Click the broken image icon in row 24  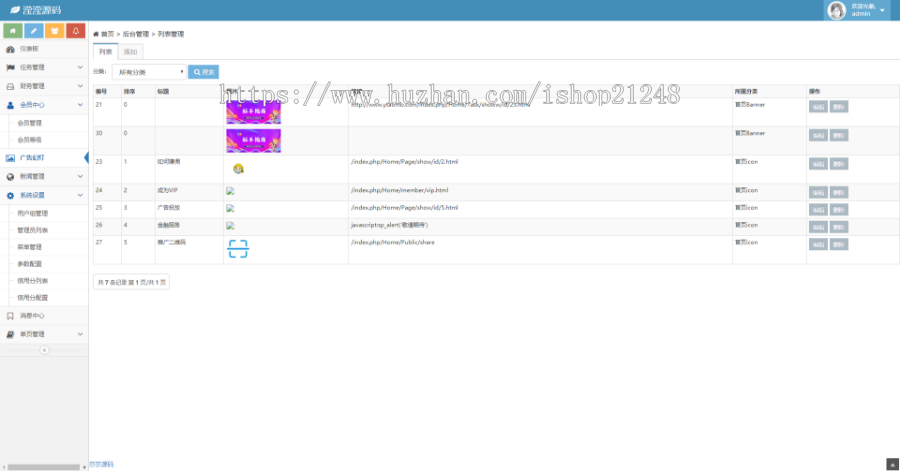230,191
